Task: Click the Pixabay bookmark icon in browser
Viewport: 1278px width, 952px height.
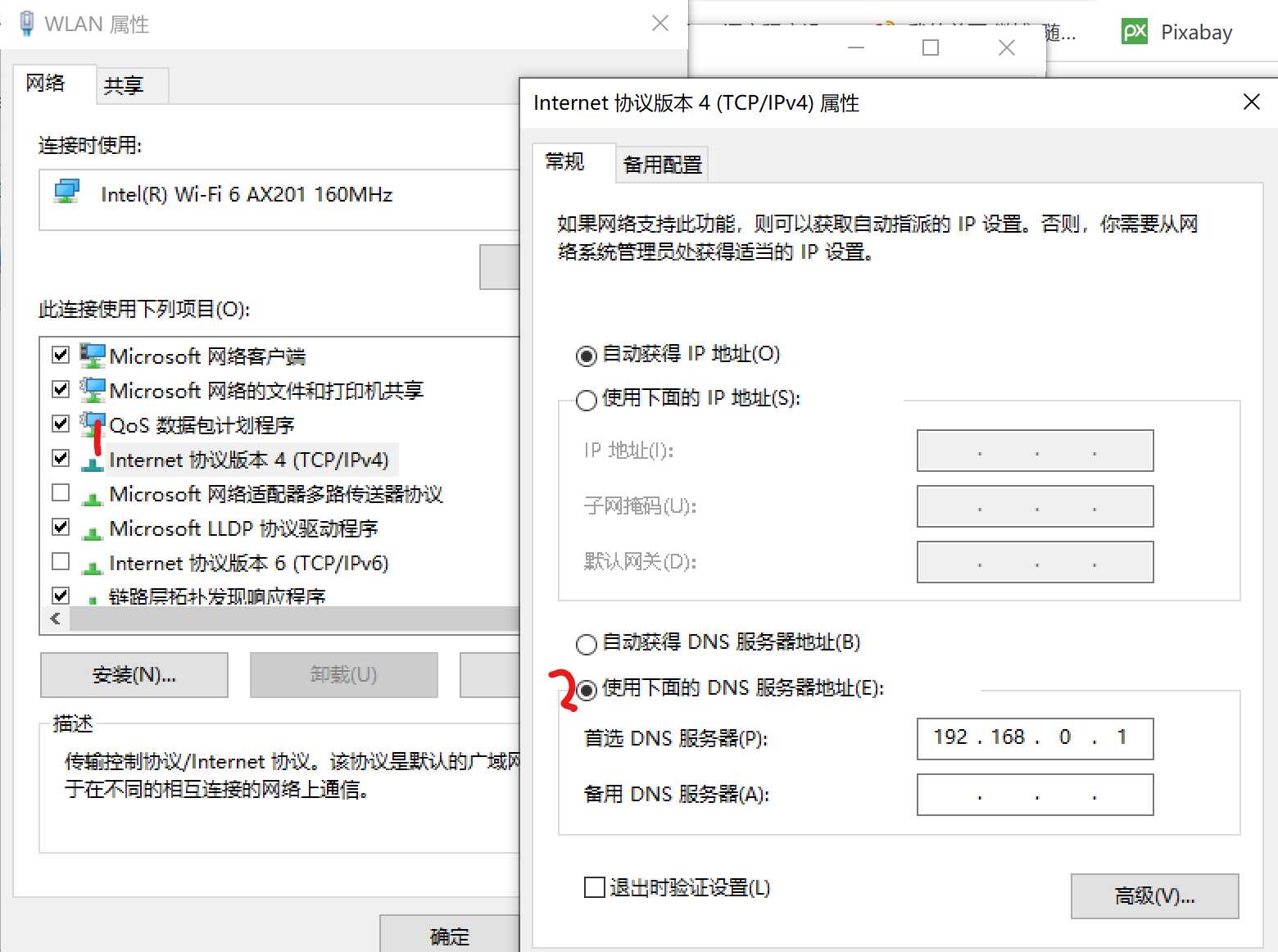Action: 1135,32
